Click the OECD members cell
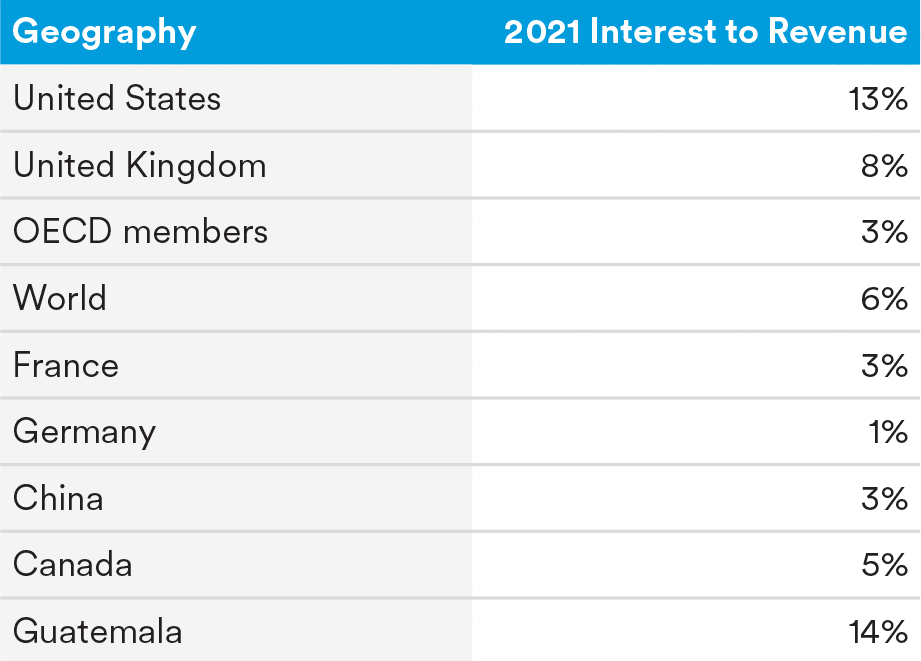Screen dimensions: 921x661 [x=141, y=232]
